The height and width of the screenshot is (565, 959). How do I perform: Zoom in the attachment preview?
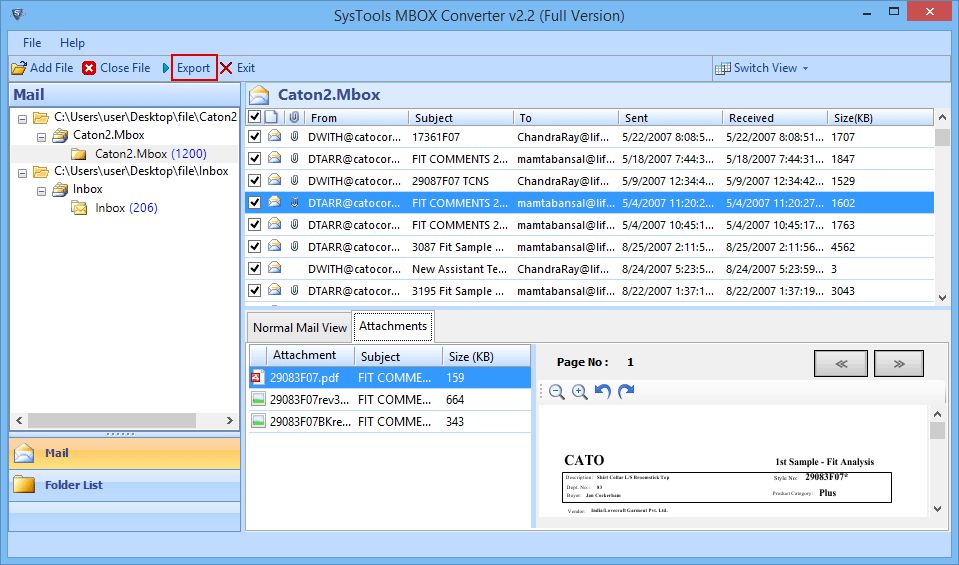[580, 392]
